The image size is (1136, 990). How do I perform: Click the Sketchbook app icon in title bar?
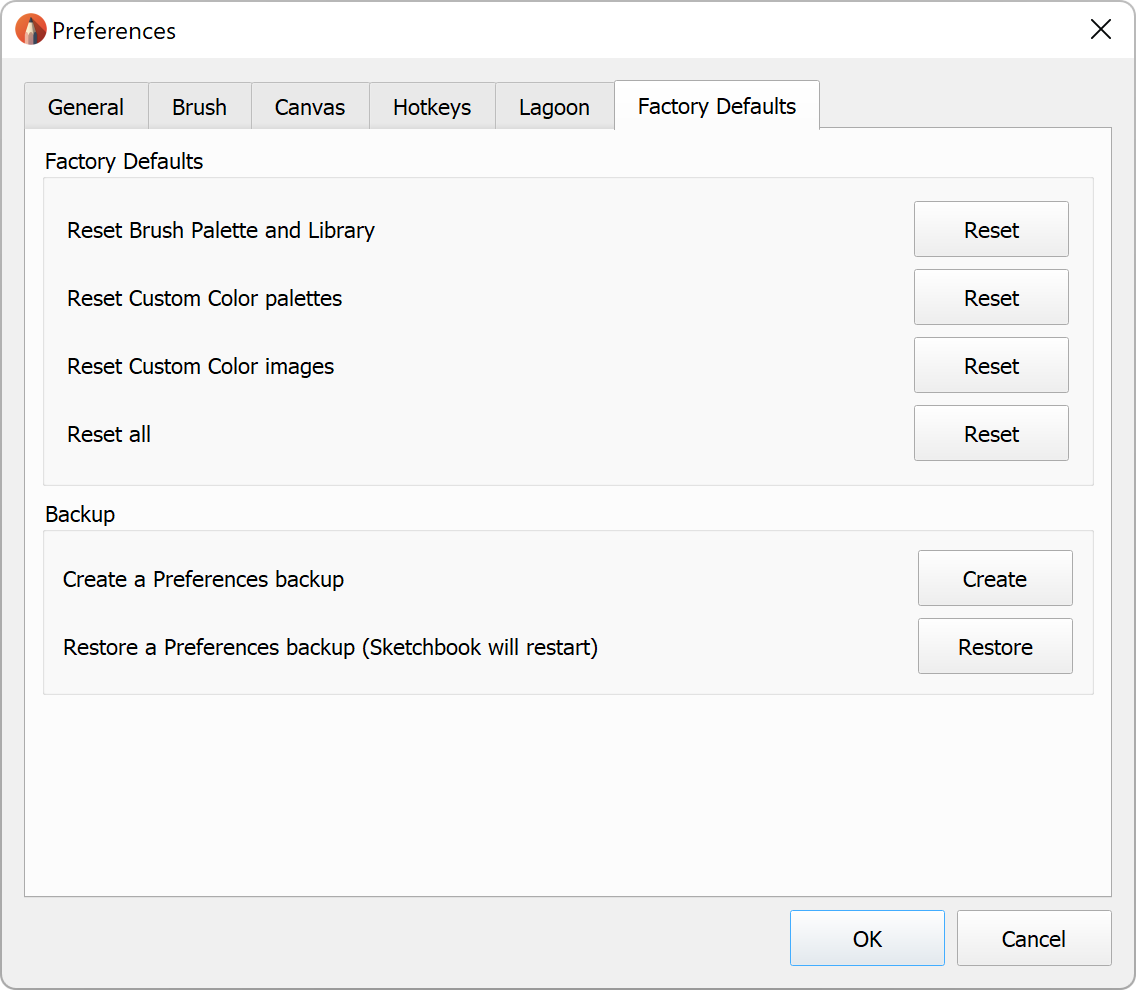(31, 30)
